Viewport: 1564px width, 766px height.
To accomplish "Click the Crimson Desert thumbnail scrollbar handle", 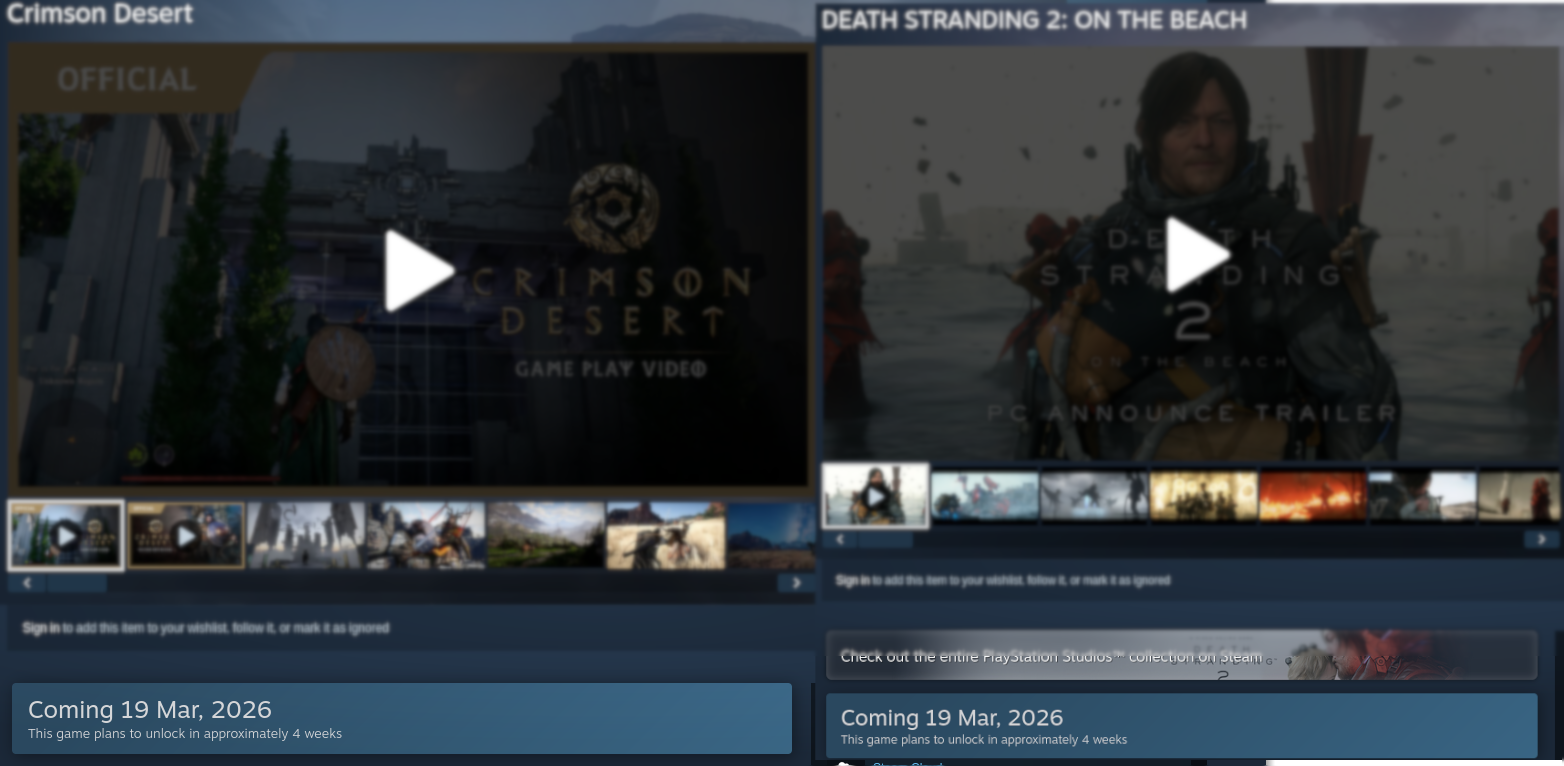I will tap(75, 583).
